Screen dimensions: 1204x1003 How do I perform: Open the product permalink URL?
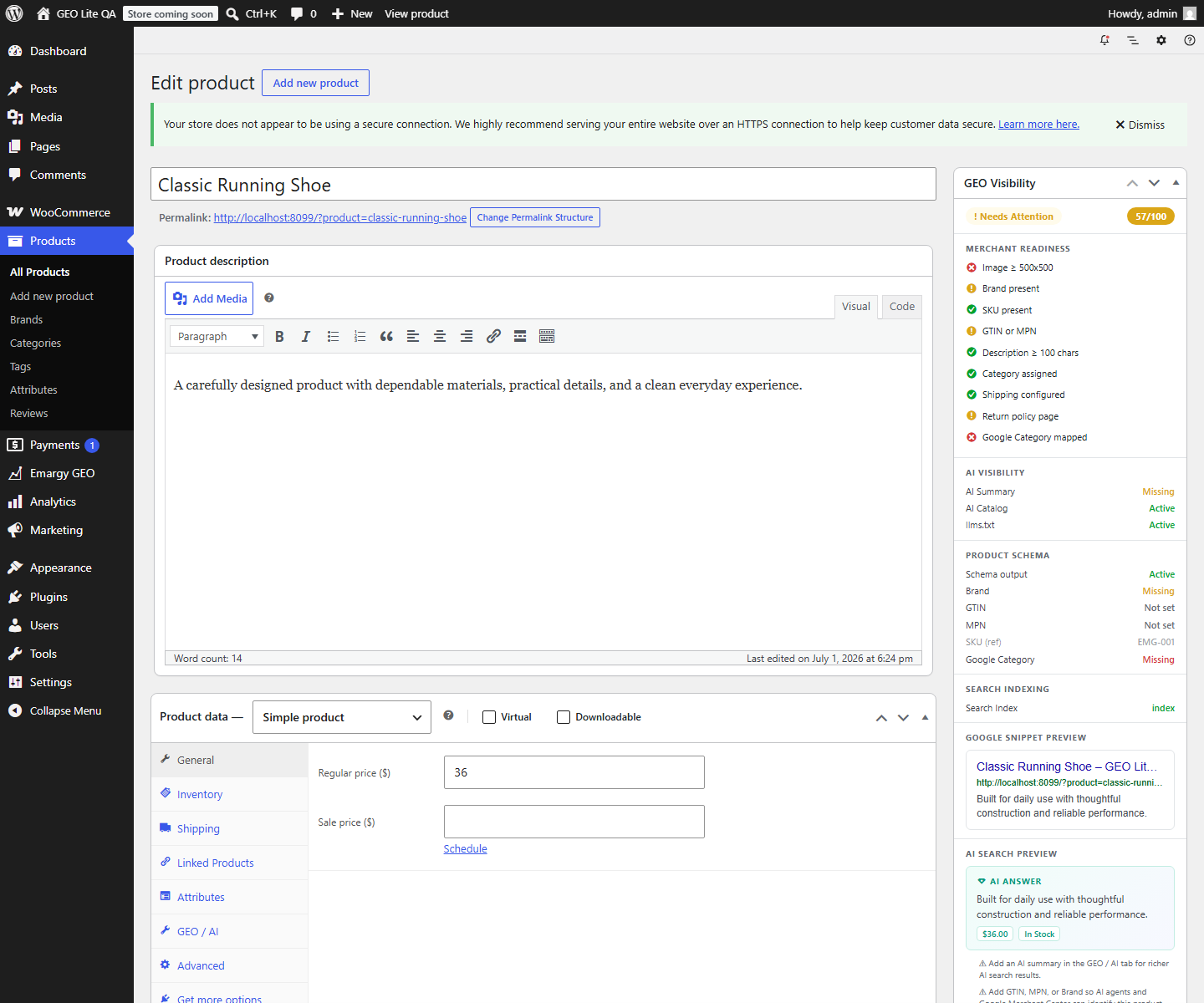(340, 217)
